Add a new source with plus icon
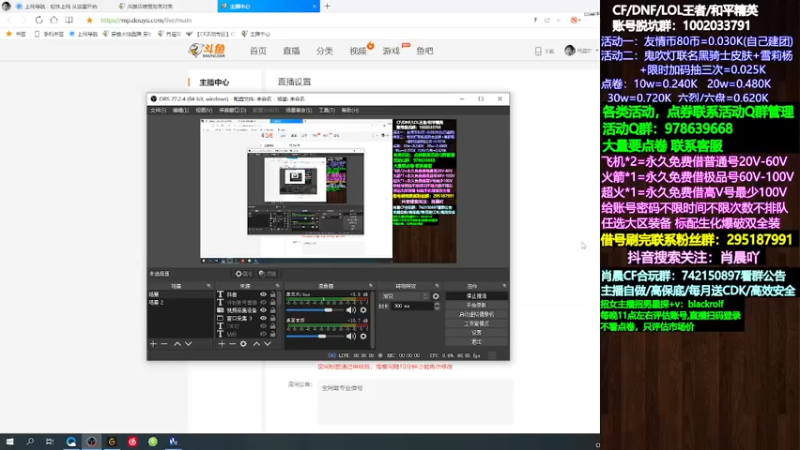 [x=221, y=344]
